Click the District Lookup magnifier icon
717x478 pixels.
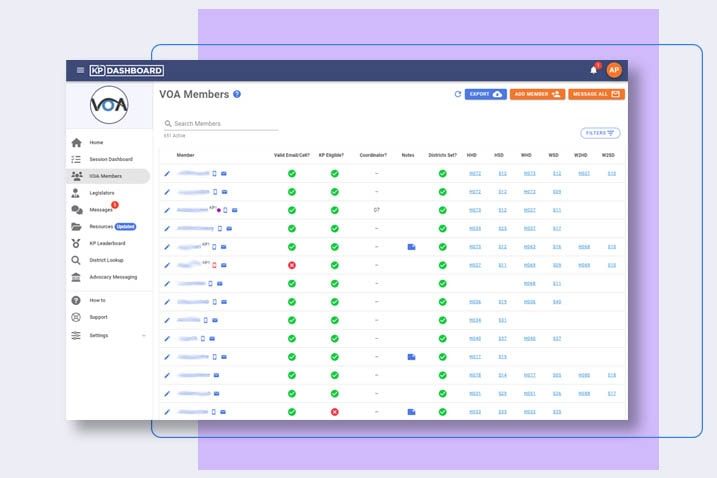click(76, 260)
